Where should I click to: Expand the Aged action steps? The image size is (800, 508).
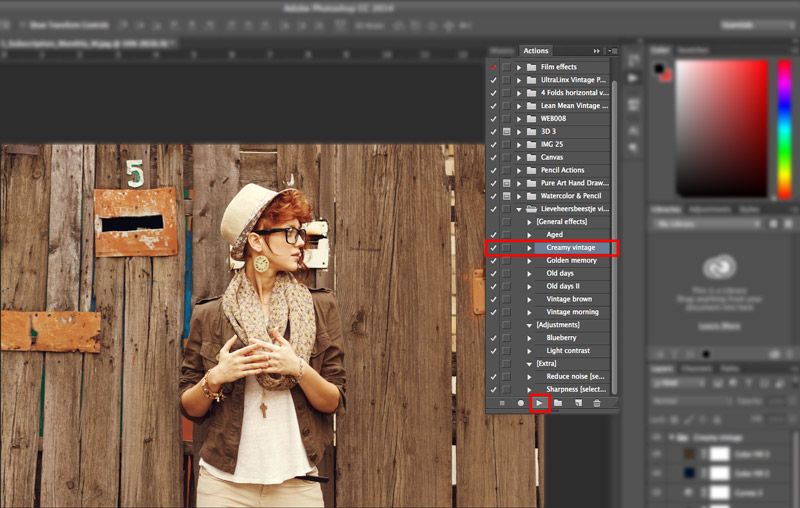(529, 235)
